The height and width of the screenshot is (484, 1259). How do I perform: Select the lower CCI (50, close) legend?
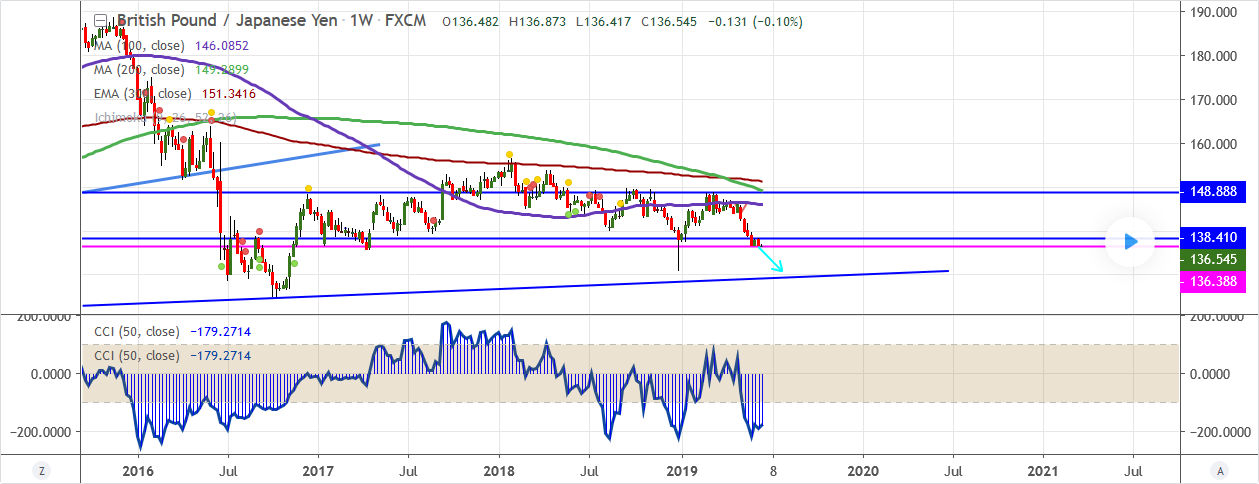coord(137,356)
